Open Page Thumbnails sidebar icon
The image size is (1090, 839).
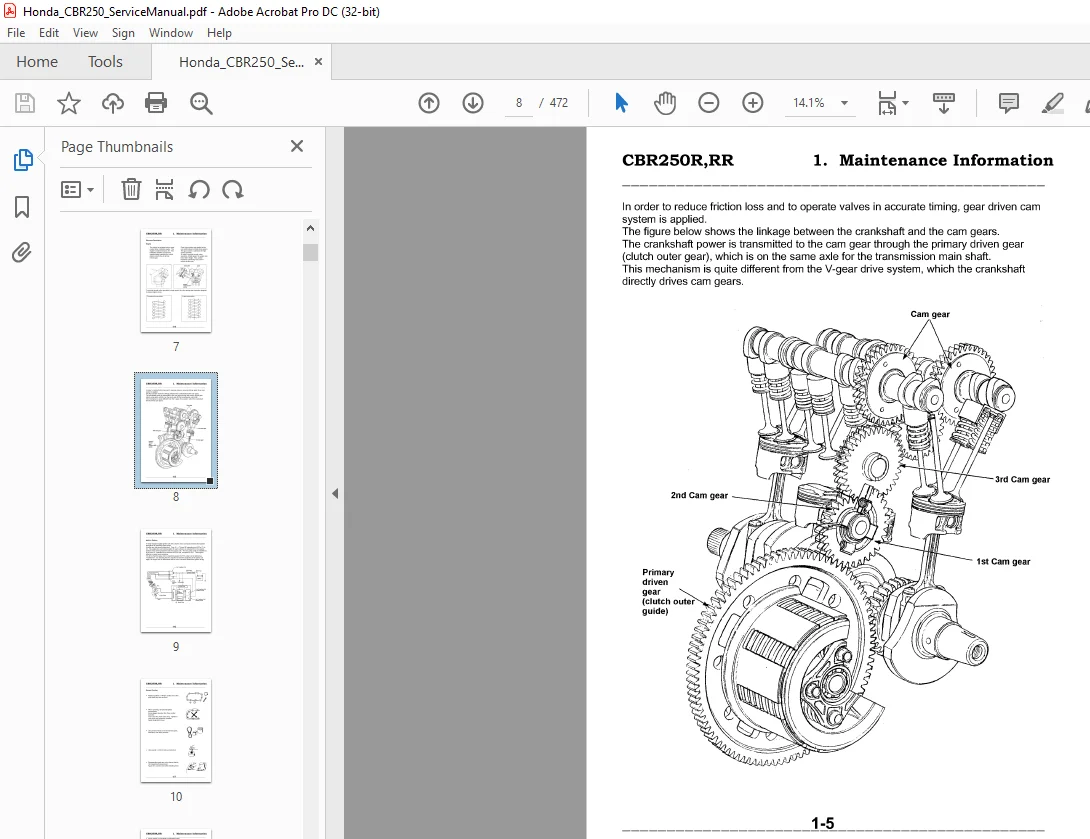point(22,160)
